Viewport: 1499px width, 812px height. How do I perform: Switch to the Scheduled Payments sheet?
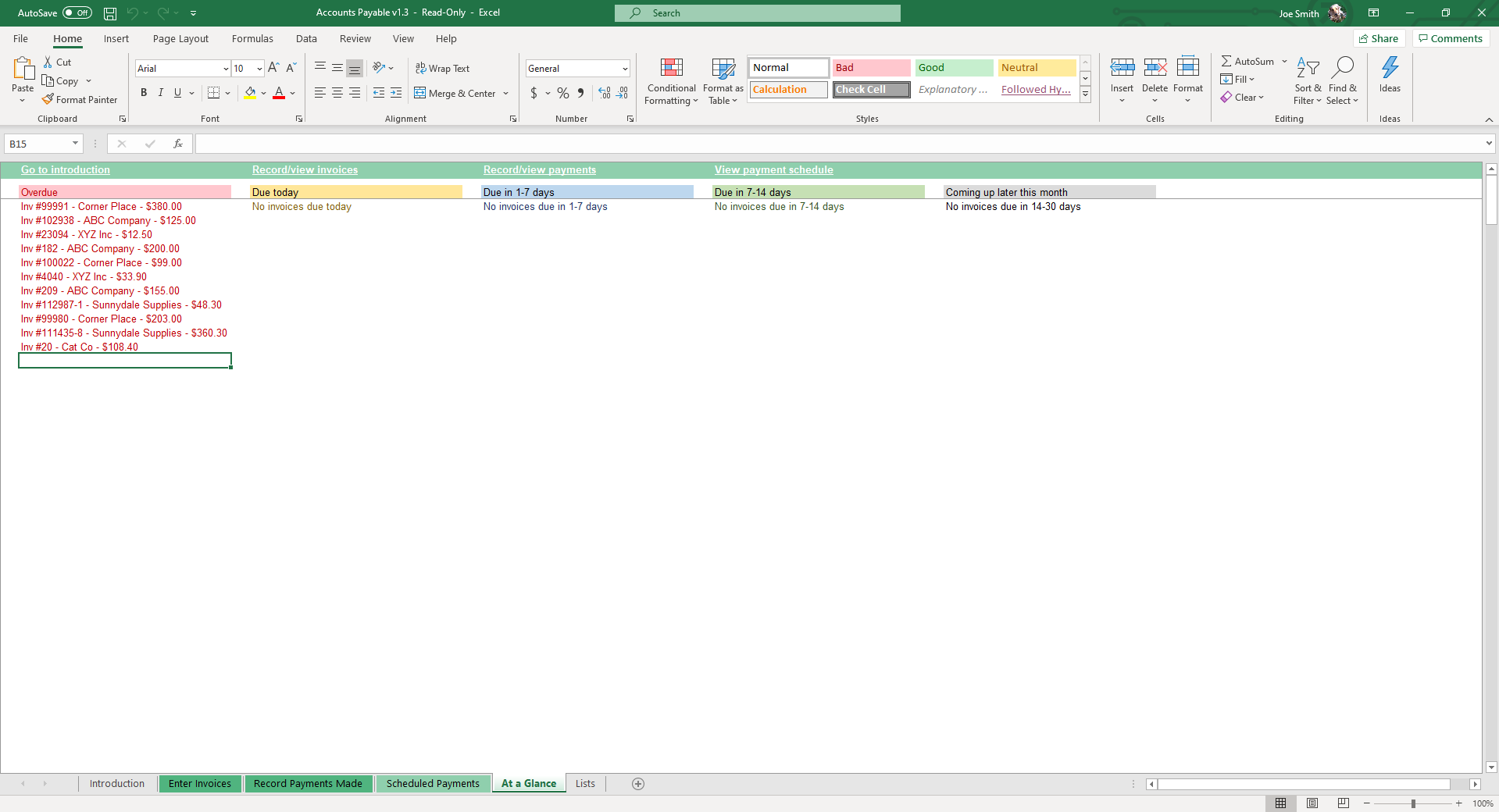(433, 784)
